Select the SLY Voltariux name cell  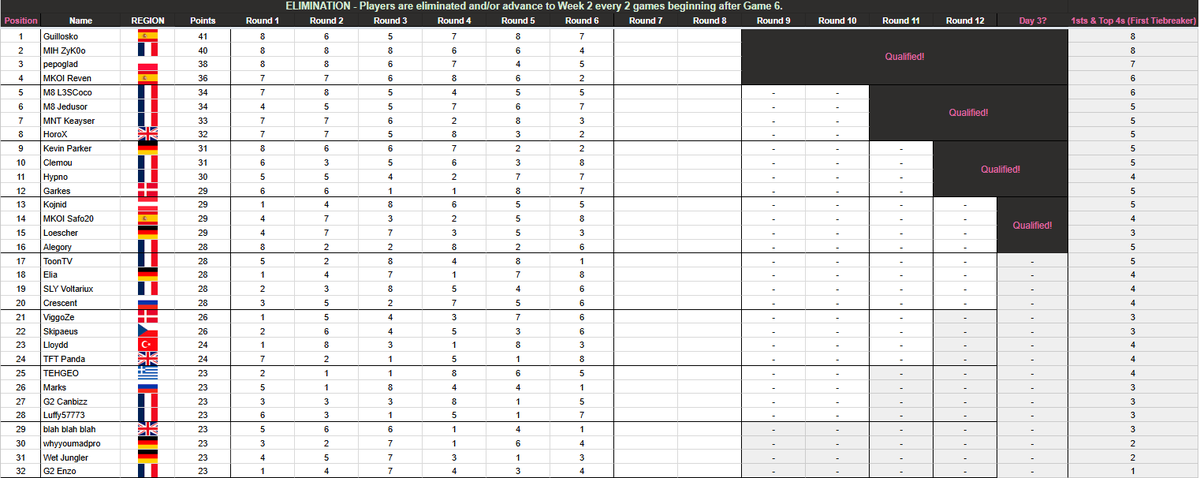pos(81,288)
